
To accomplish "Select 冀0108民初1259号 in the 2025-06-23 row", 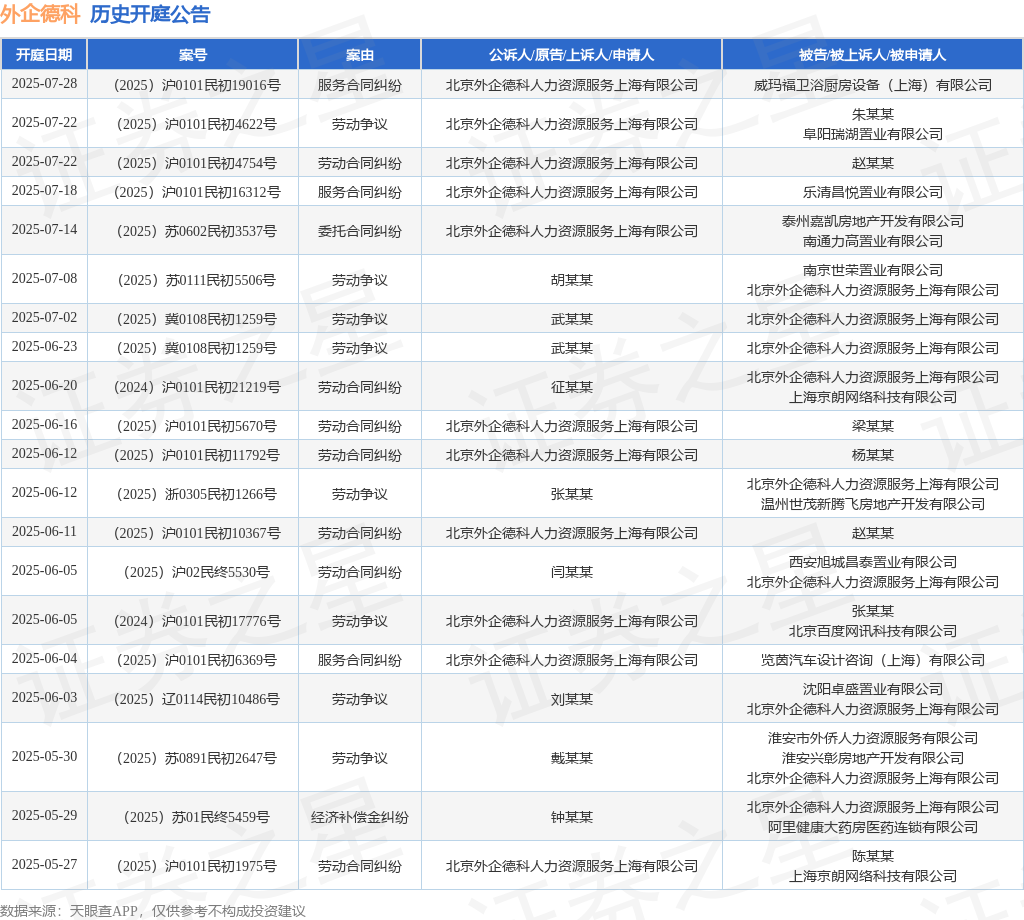I will (220, 348).
